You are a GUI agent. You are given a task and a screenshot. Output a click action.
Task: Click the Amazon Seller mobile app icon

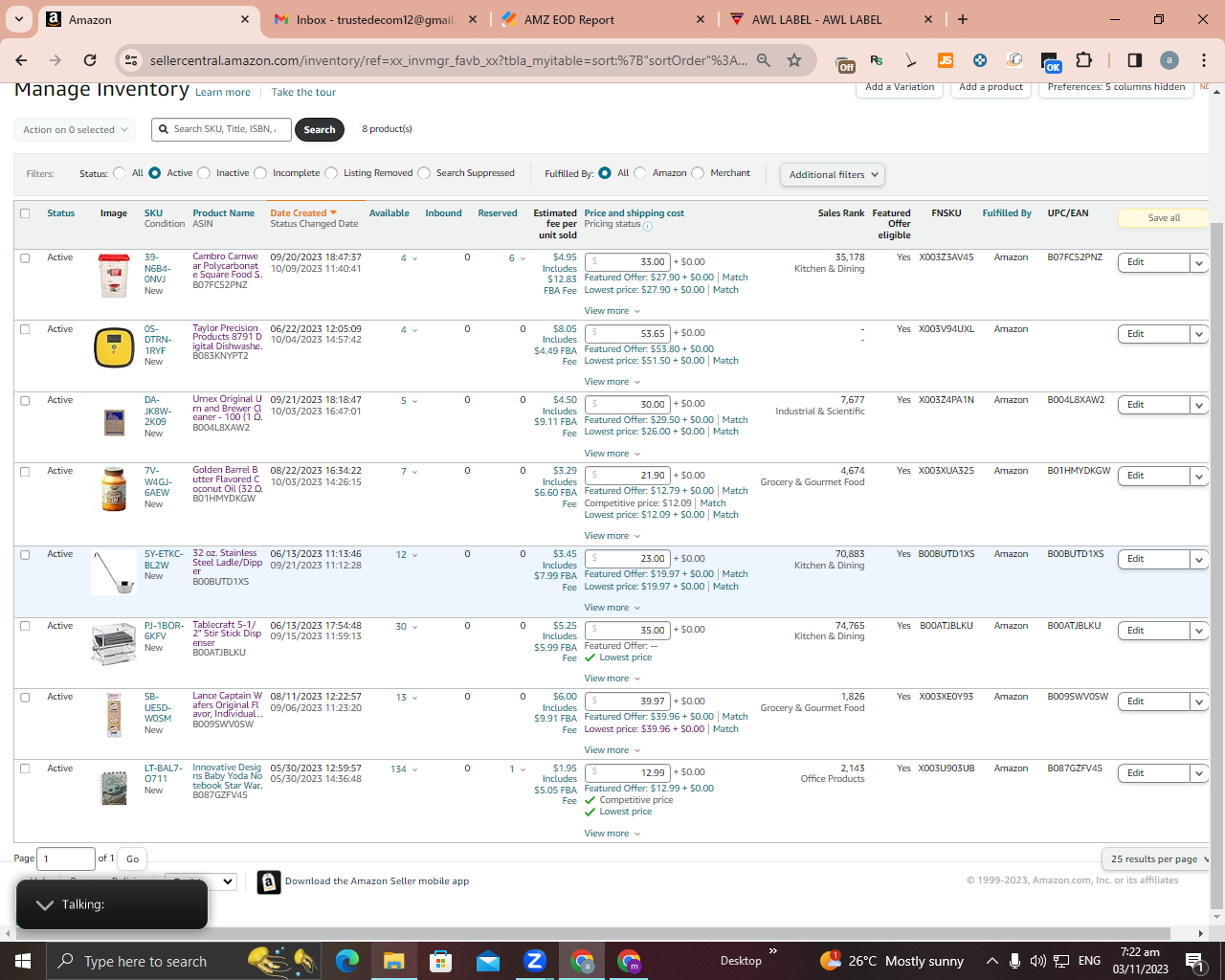pos(269,881)
